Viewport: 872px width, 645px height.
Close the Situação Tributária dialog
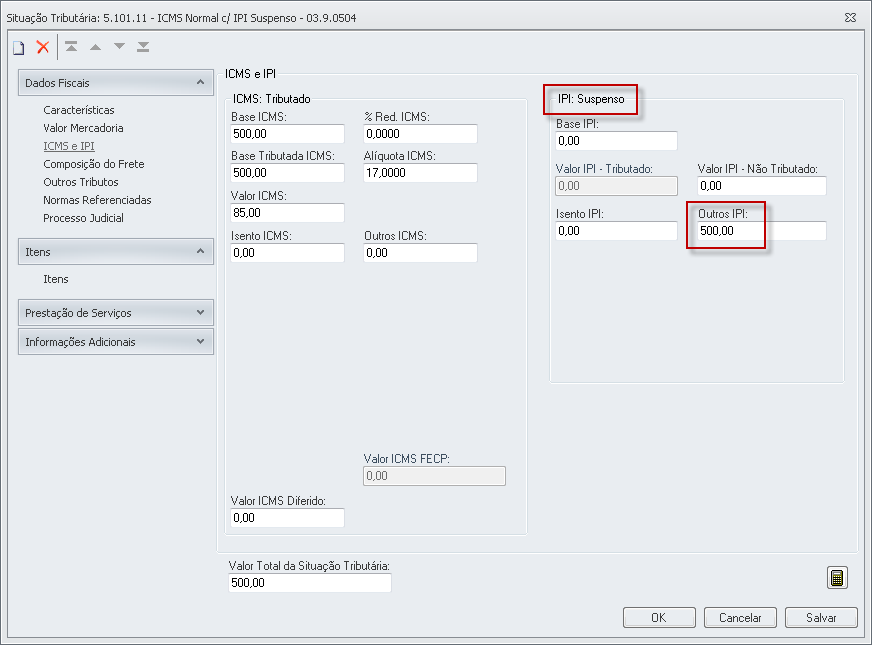pos(849,17)
